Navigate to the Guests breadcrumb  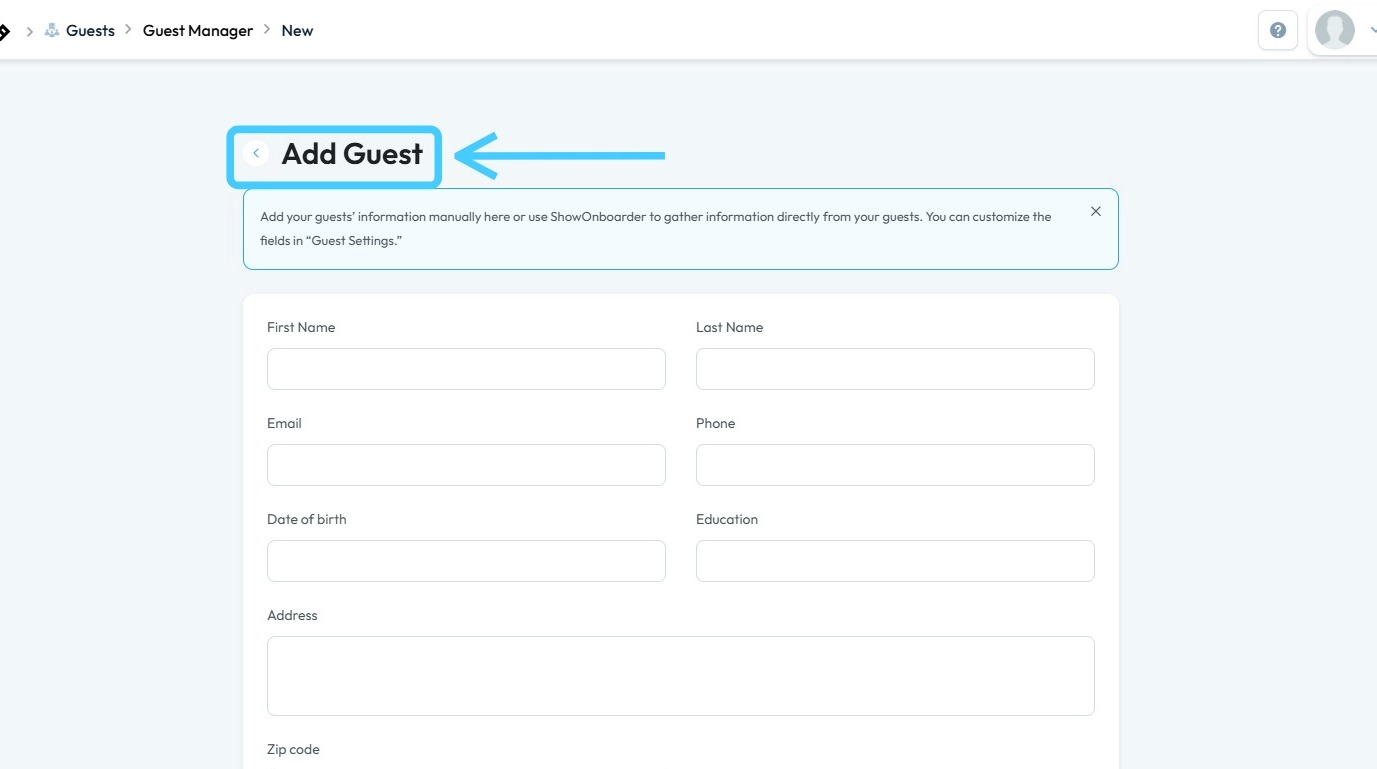(90, 31)
